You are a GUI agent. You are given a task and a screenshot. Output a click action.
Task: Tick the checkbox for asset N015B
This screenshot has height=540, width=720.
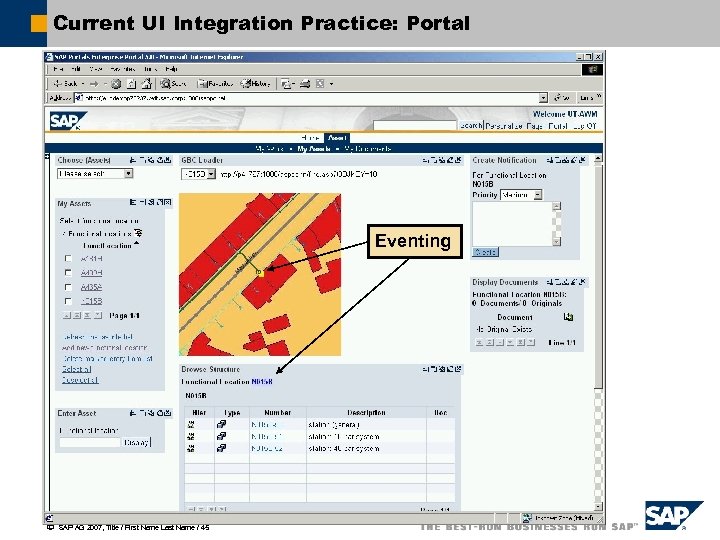click(x=68, y=301)
